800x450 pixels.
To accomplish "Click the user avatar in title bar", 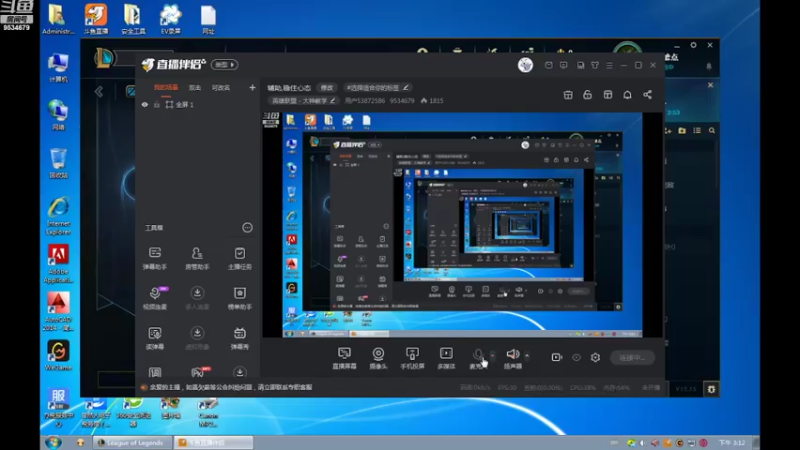I will point(525,65).
